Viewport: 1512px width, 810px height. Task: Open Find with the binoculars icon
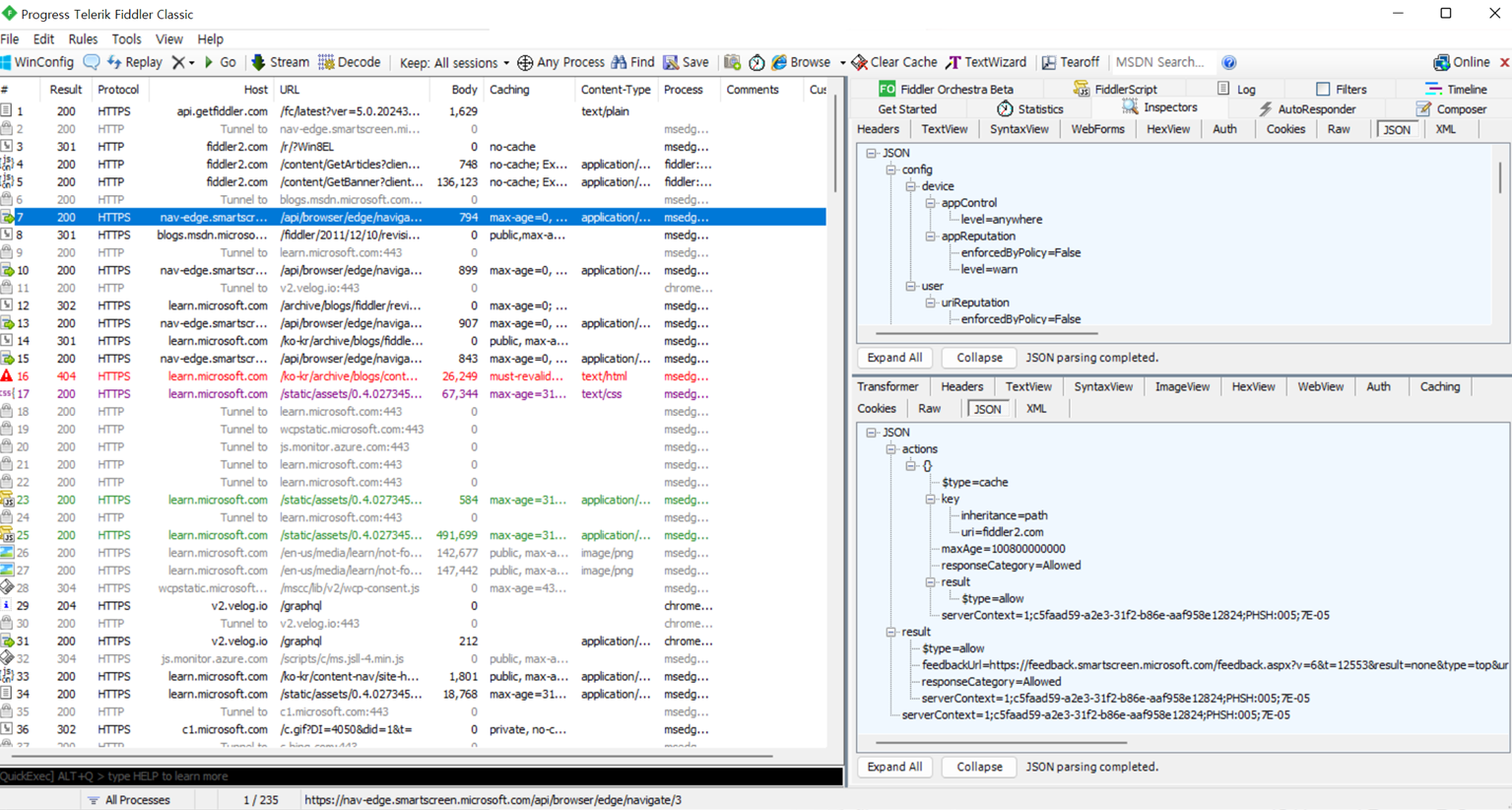(x=619, y=62)
